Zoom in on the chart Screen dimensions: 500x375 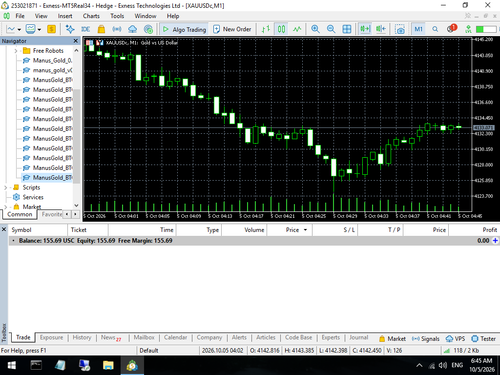click(x=315, y=29)
